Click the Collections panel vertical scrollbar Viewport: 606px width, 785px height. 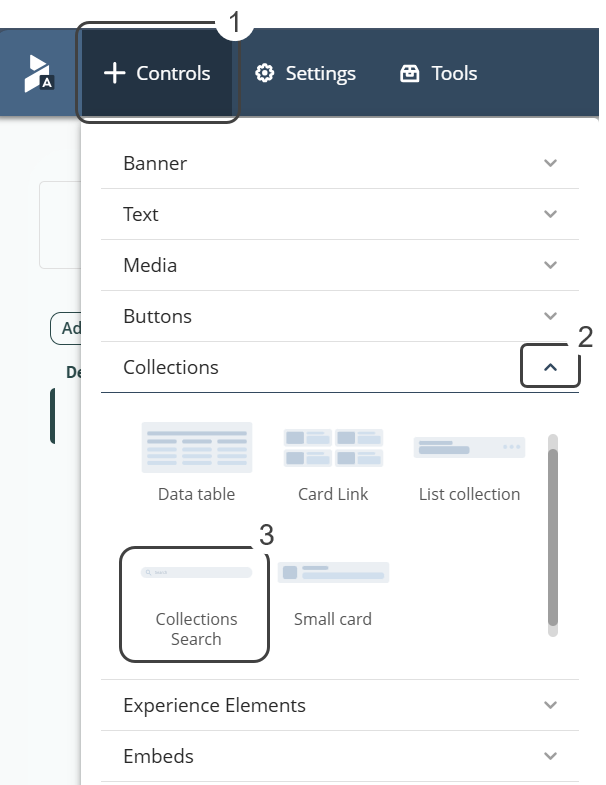point(553,535)
